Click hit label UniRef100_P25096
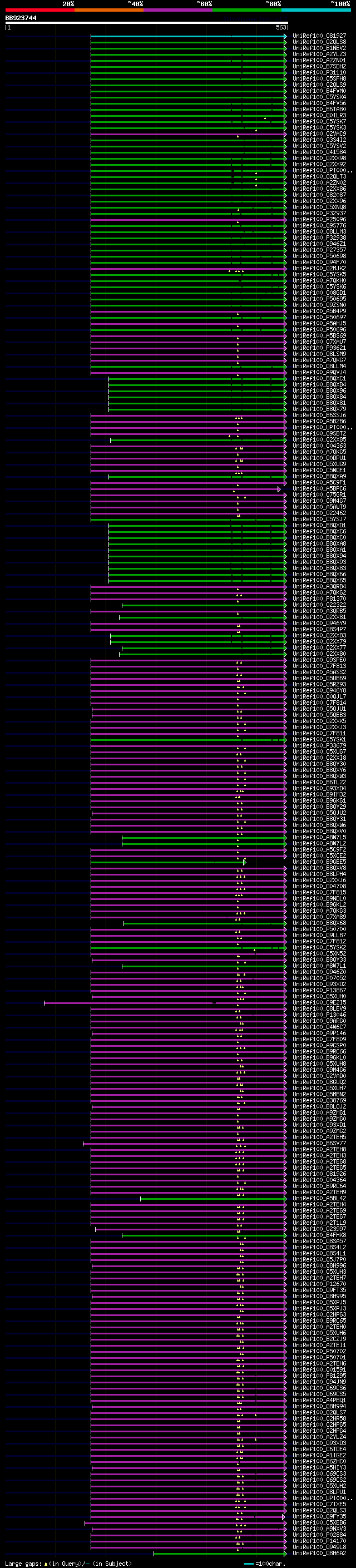The height and width of the screenshot is (1568, 356). coord(319,220)
